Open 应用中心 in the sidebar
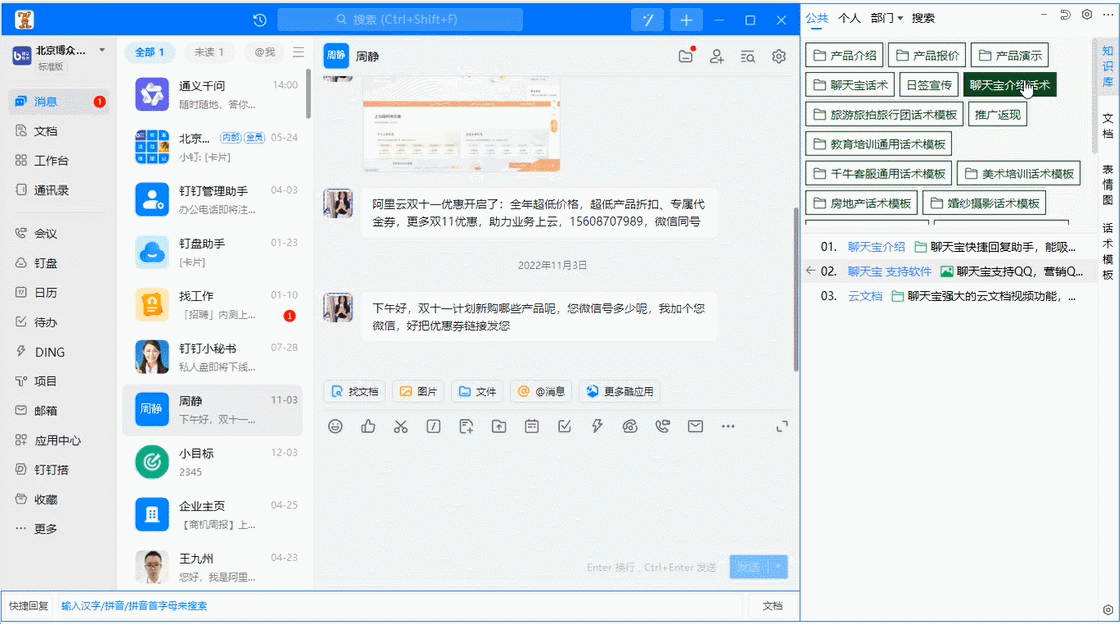The width and height of the screenshot is (1120, 624). coord(59,441)
